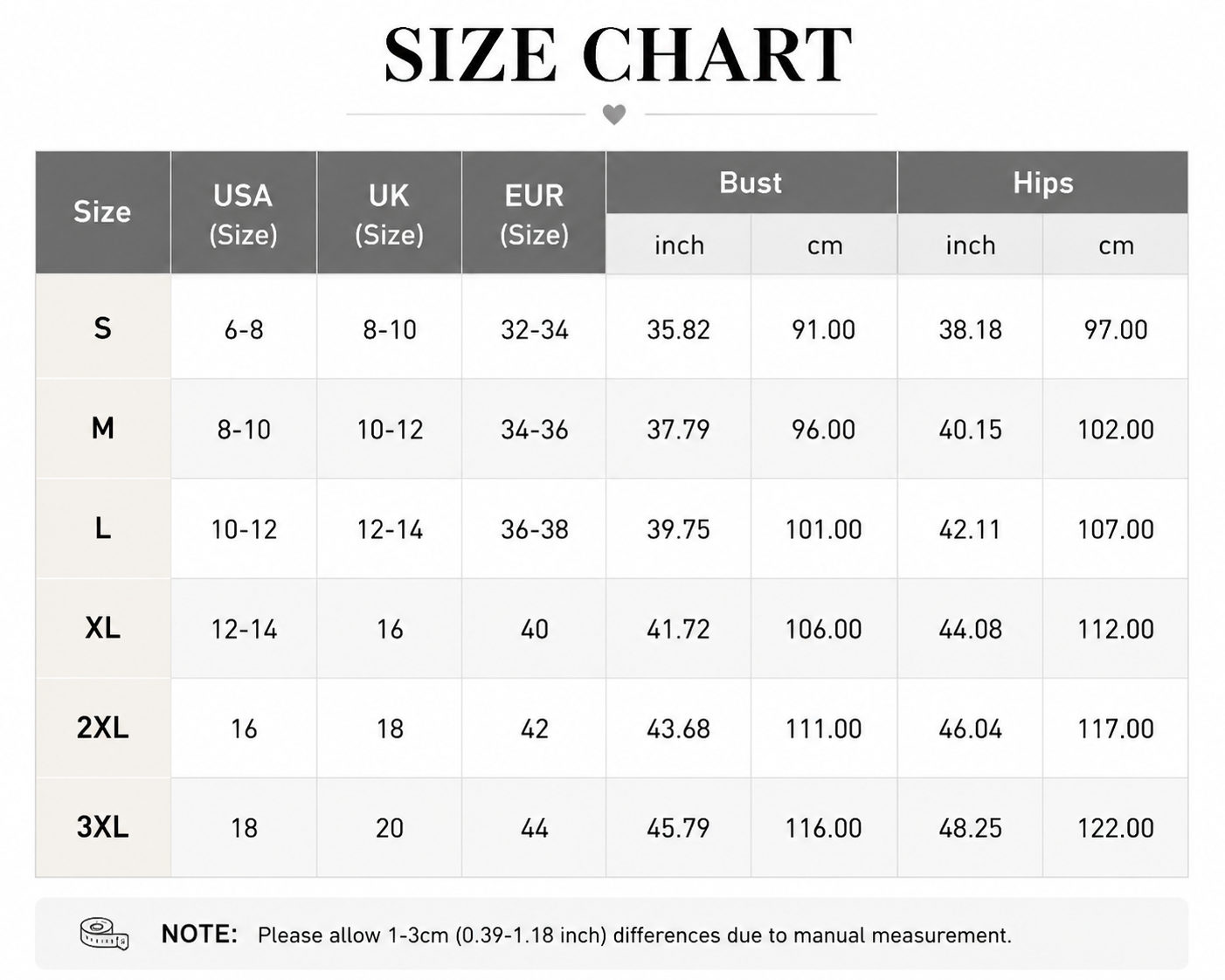1225x980 pixels.
Task: Click the USA (Size) header
Action: tap(243, 212)
